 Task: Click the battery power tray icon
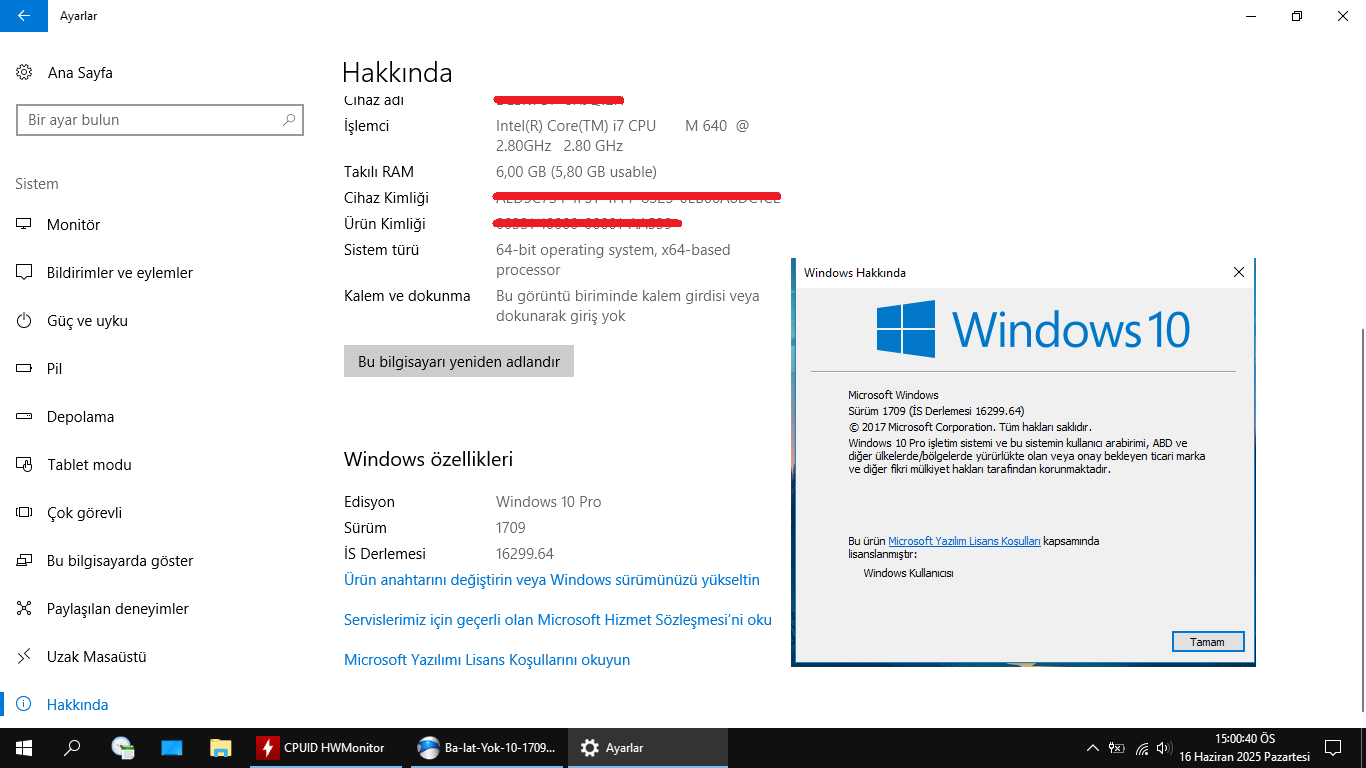click(x=1117, y=748)
